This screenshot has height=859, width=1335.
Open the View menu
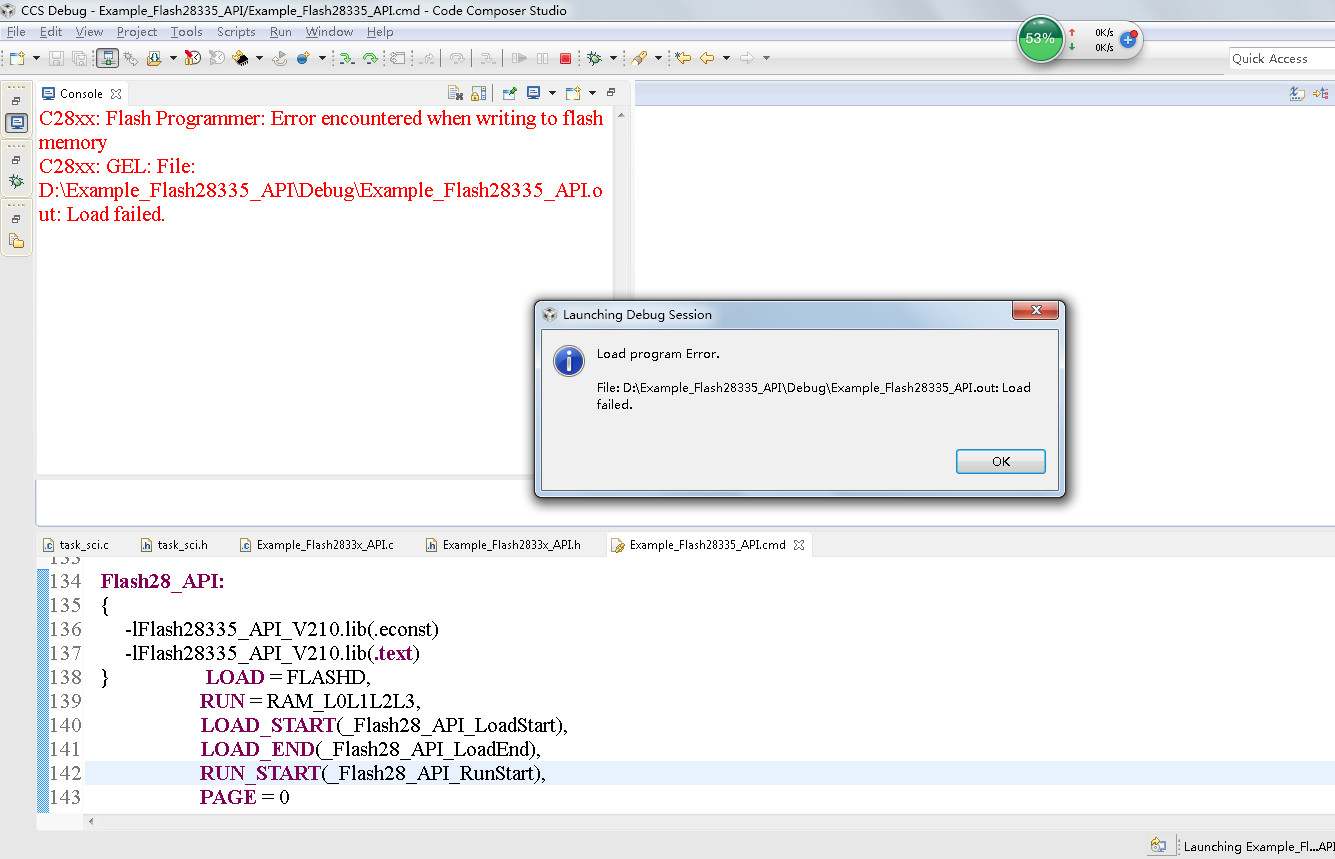pos(89,32)
